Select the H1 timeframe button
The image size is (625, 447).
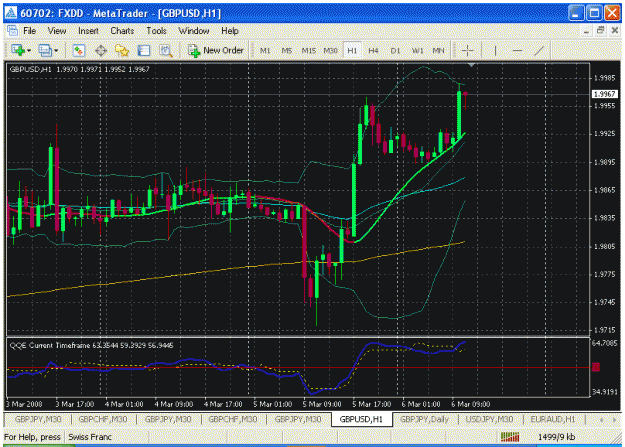(352, 51)
